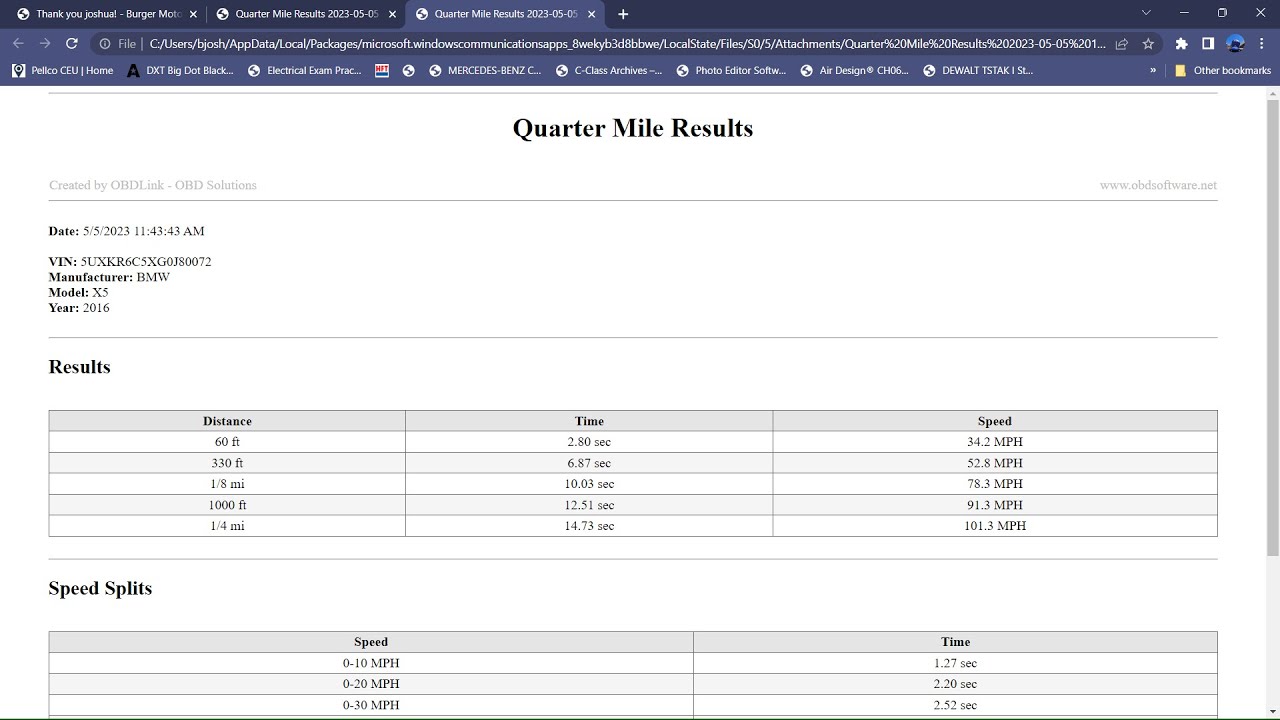The image size is (1280, 720).
Task: Open the Photo Editor Softw bookmark
Action: (732, 71)
